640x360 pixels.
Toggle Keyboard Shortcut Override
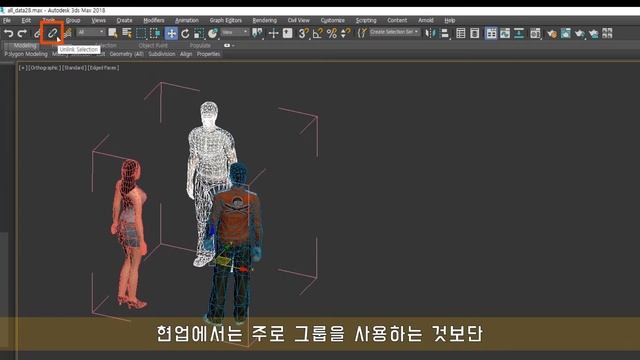(287, 33)
